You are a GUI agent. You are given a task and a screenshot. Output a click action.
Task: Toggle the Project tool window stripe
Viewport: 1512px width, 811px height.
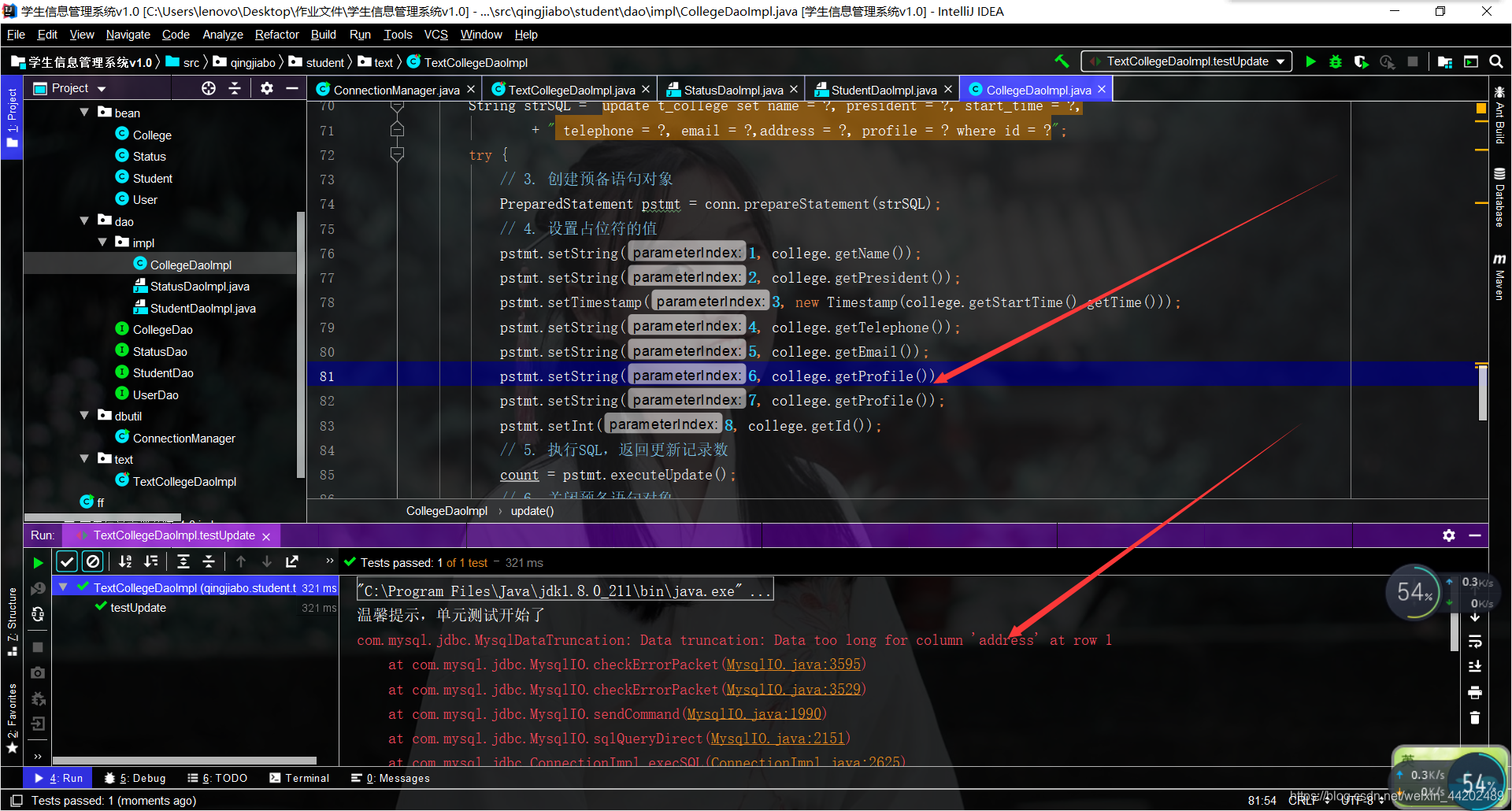(12, 117)
